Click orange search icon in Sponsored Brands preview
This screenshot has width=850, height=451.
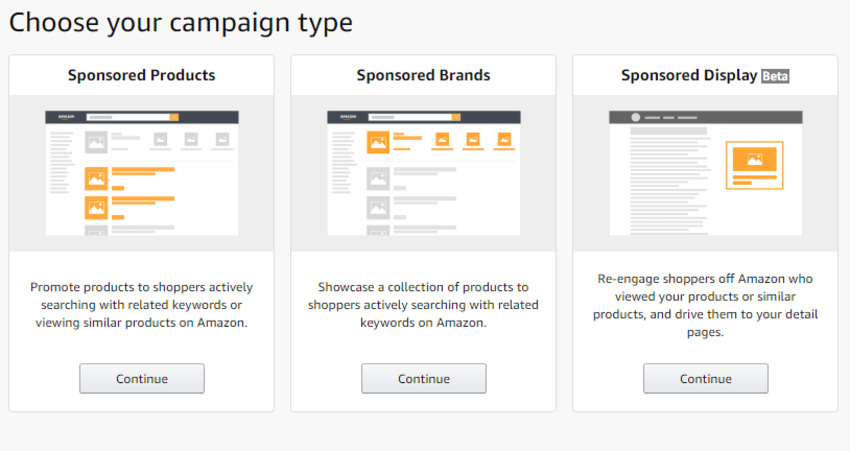456,117
